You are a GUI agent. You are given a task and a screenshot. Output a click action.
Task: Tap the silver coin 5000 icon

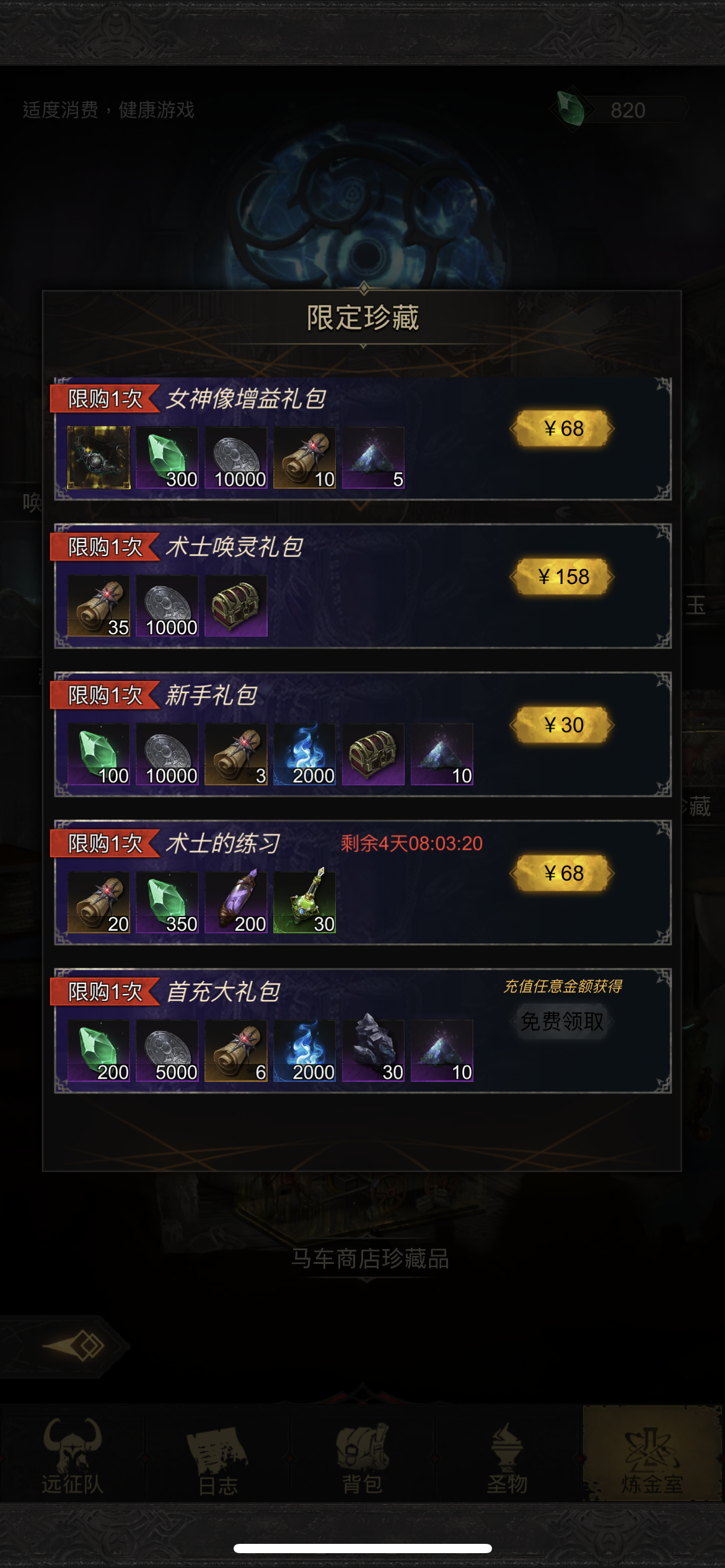pyautogui.click(x=167, y=1051)
